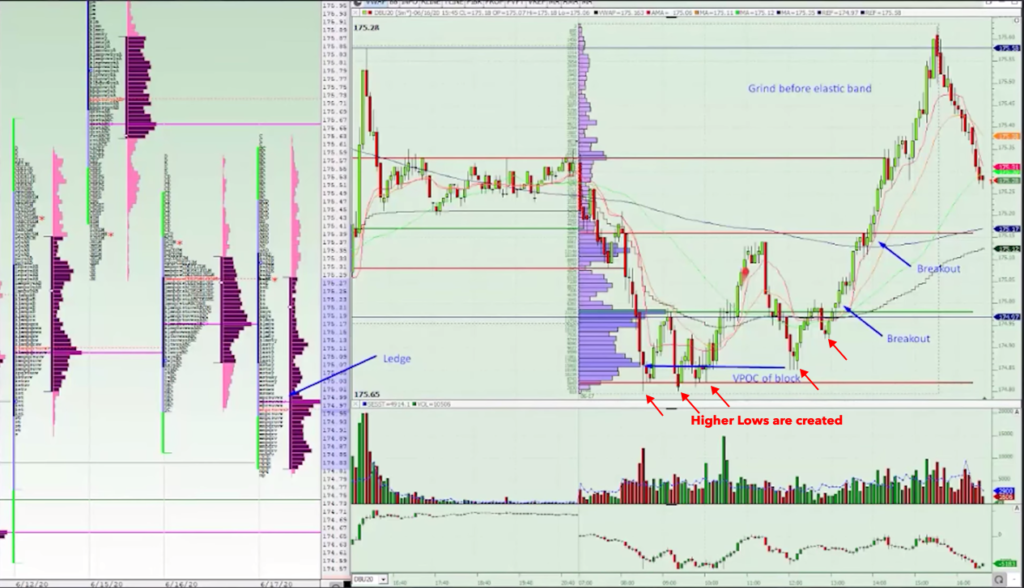
Task: Click the upper Breakout annotation label
Action: click(x=938, y=268)
